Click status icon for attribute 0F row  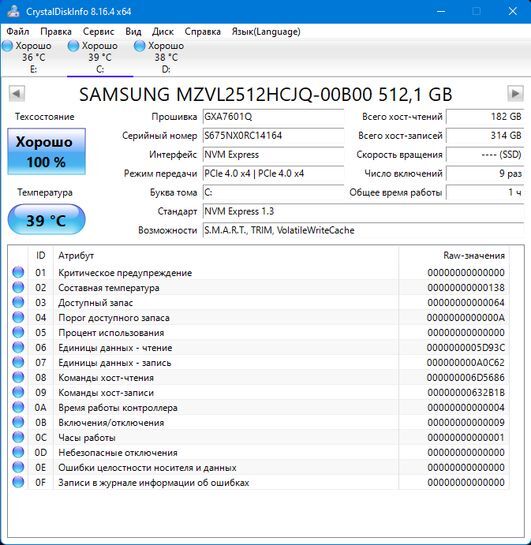pos(18,482)
